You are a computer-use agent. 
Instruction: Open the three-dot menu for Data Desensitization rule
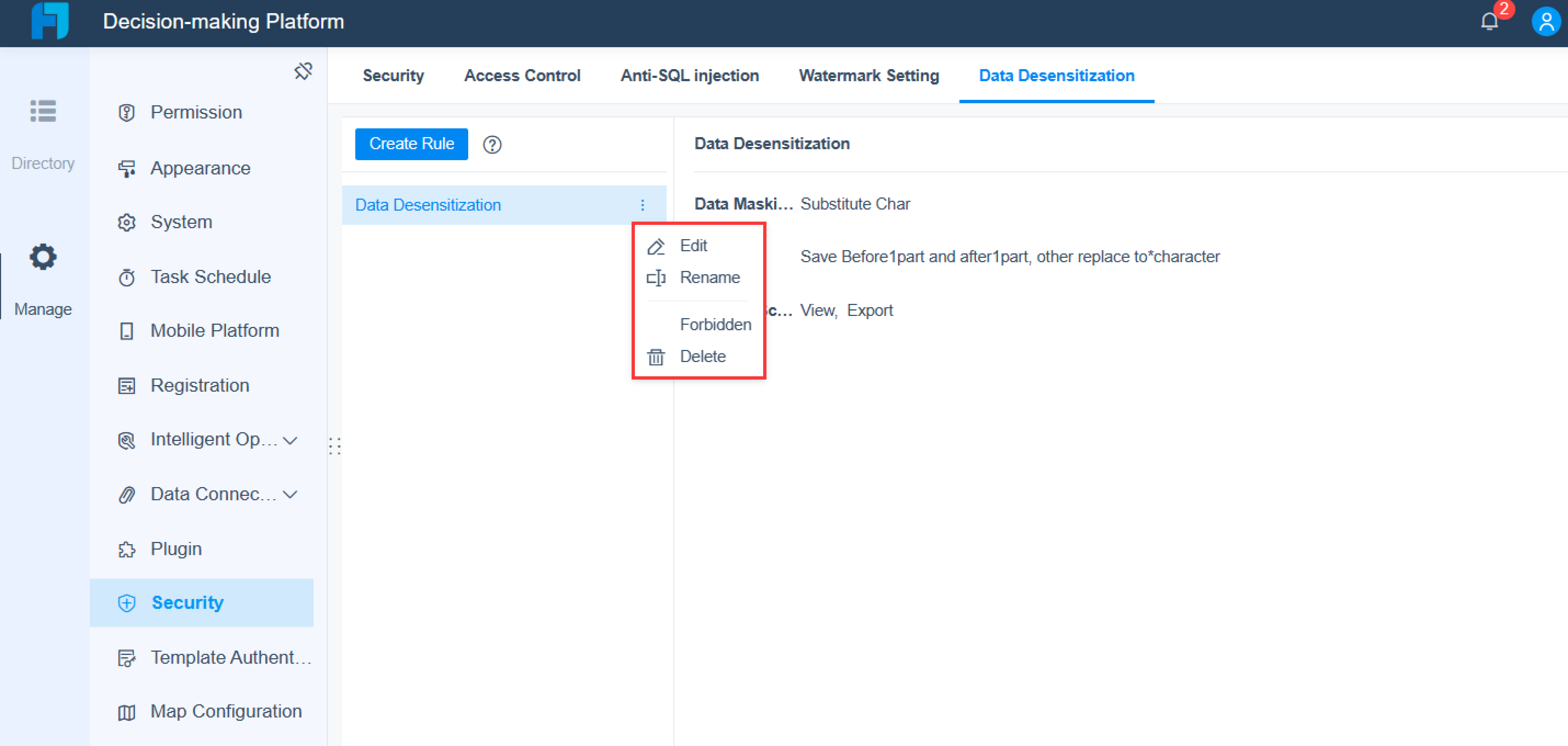point(642,205)
